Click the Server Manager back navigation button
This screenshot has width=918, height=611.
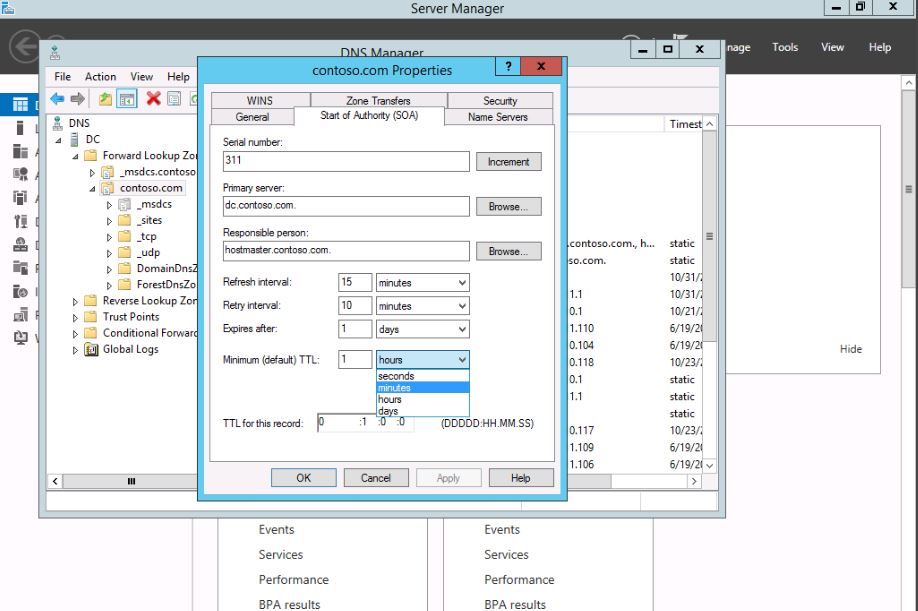24,47
